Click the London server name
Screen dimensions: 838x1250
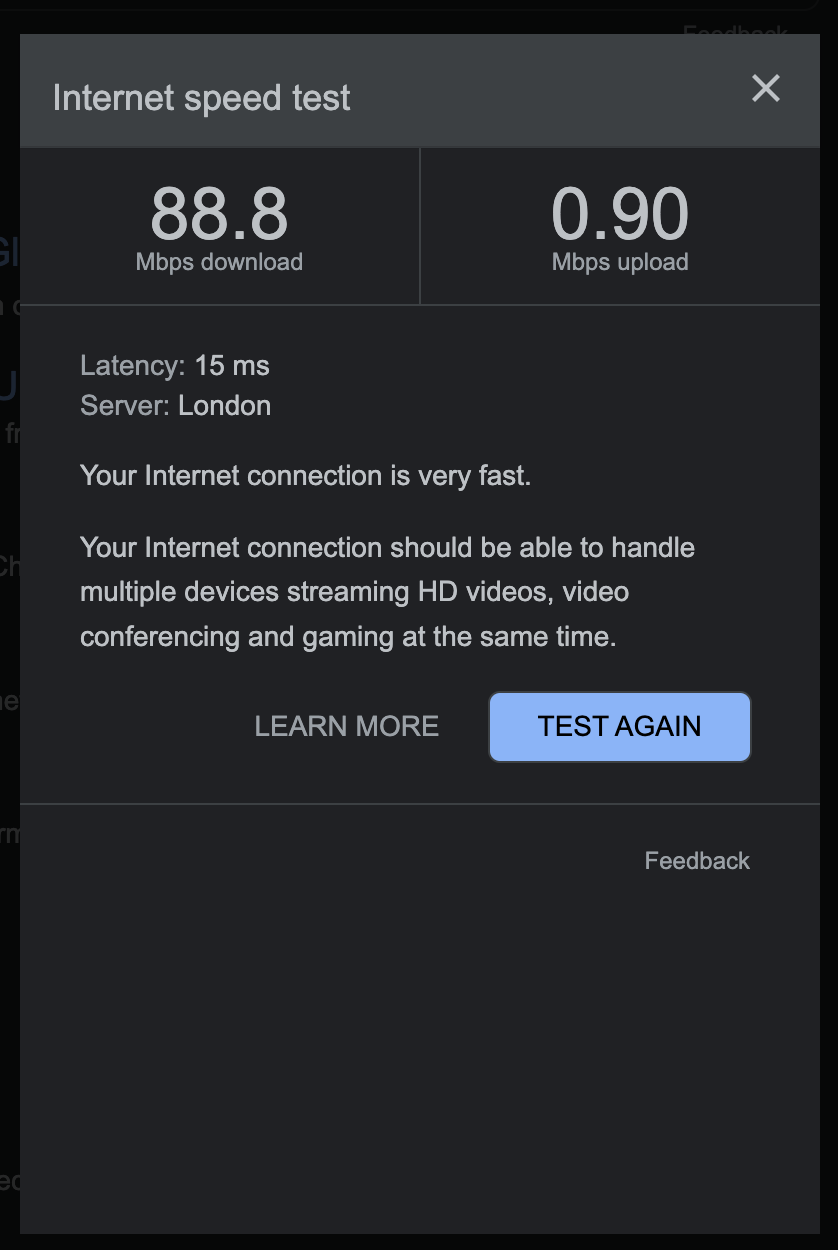tap(224, 405)
